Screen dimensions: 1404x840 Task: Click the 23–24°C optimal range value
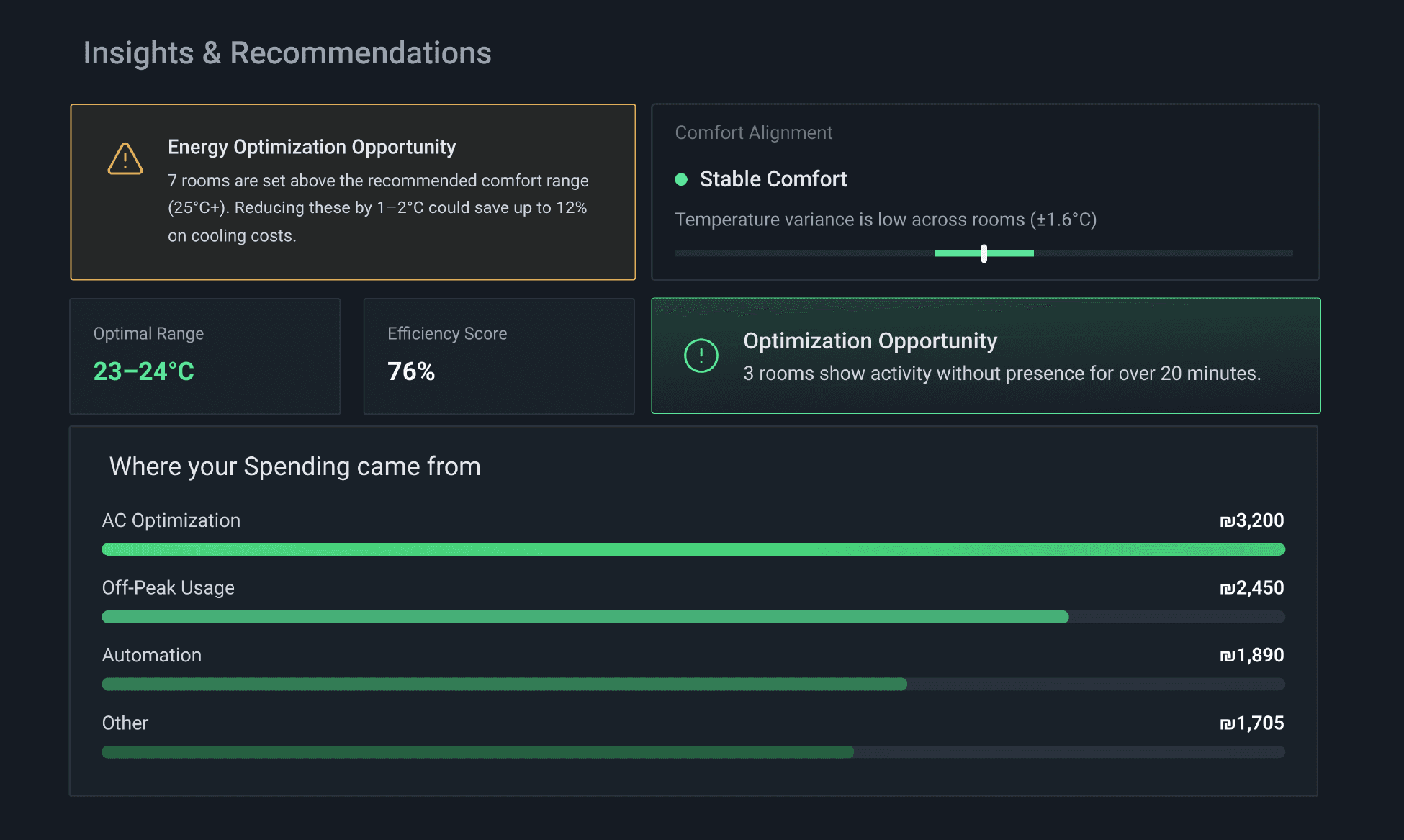pos(144,371)
